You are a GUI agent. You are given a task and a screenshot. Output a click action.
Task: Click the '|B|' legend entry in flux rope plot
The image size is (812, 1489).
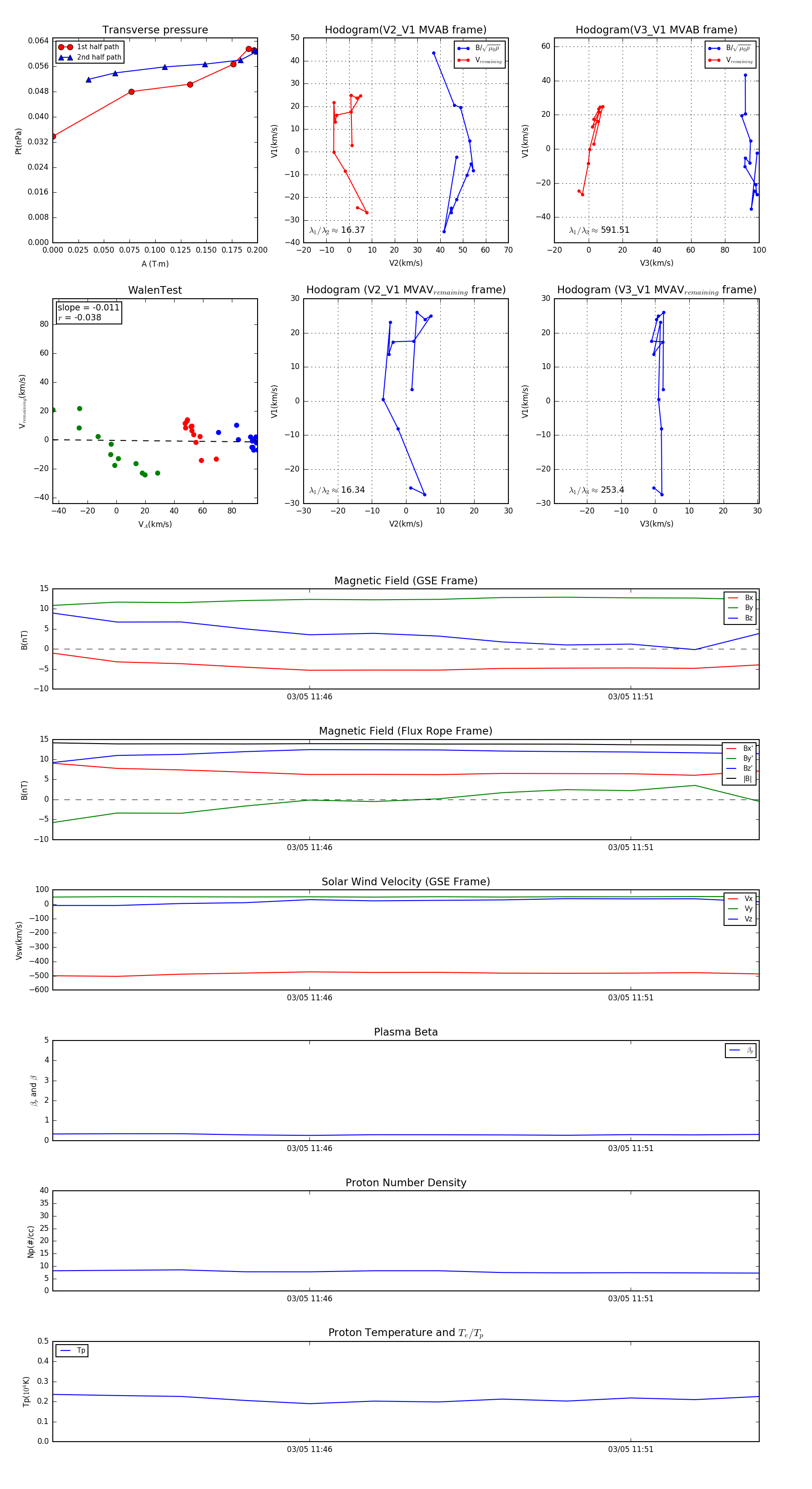739,779
